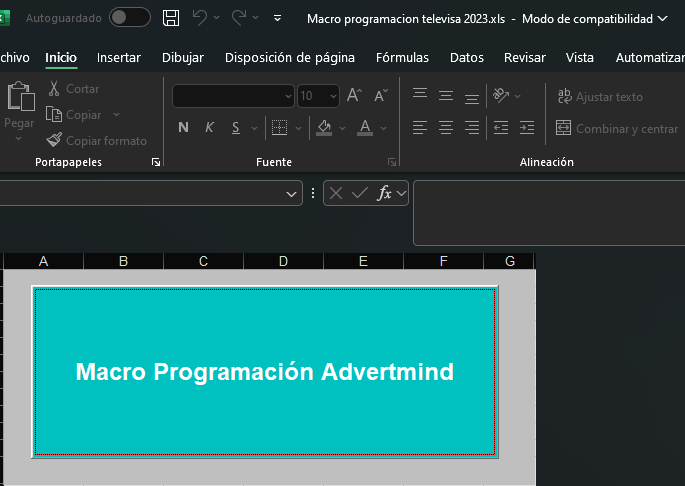Click inside the formula bar field
The height and width of the screenshot is (486, 685).
click(x=549, y=213)
